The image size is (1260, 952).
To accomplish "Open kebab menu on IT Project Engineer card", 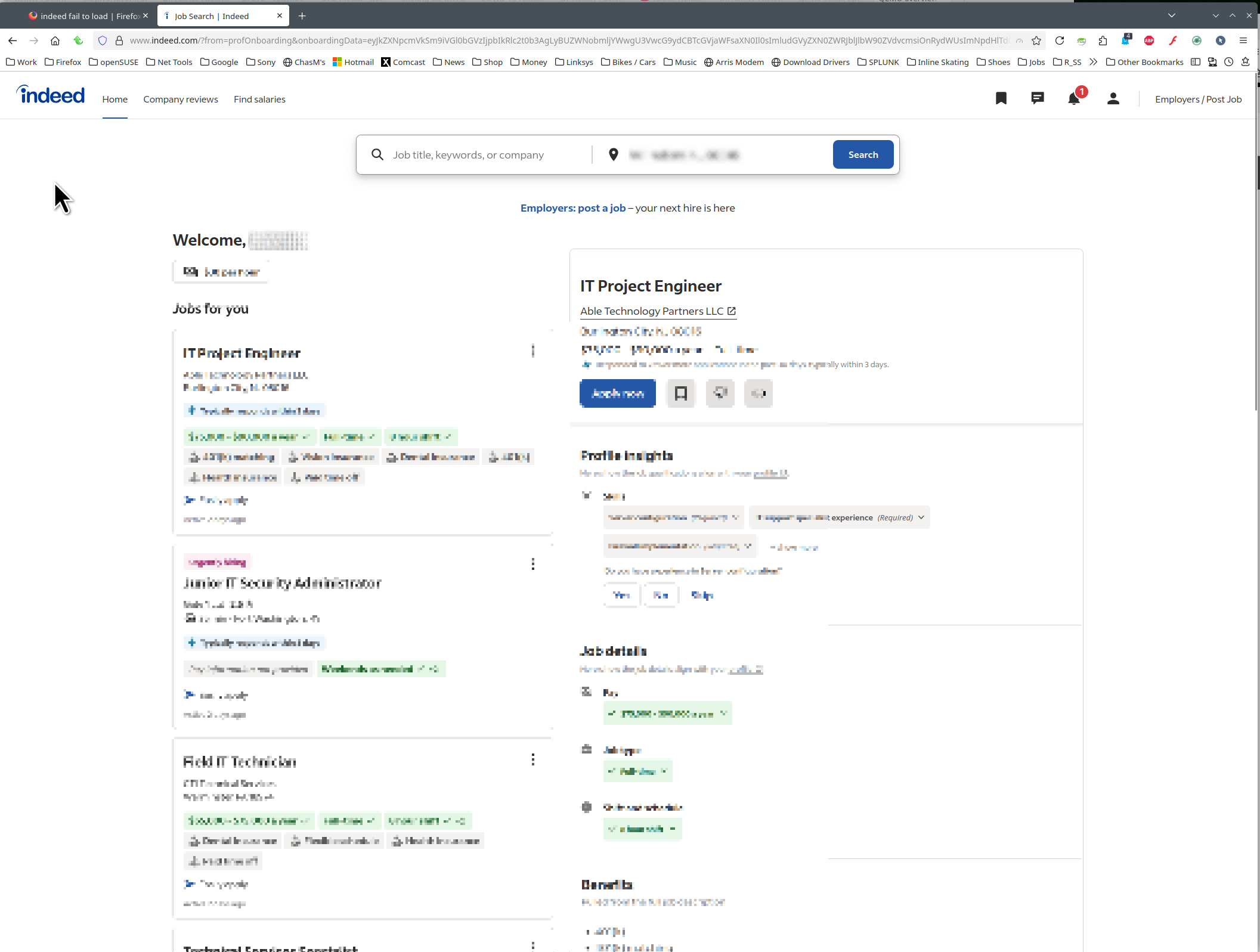I will click(533, 351).
